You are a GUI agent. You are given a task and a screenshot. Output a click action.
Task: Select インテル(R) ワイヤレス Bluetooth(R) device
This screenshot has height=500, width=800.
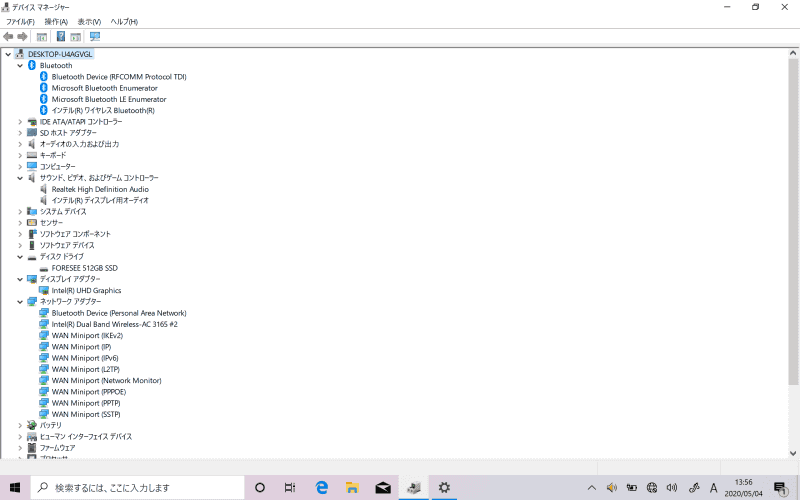pyautogui.click(x=103, y=110)
